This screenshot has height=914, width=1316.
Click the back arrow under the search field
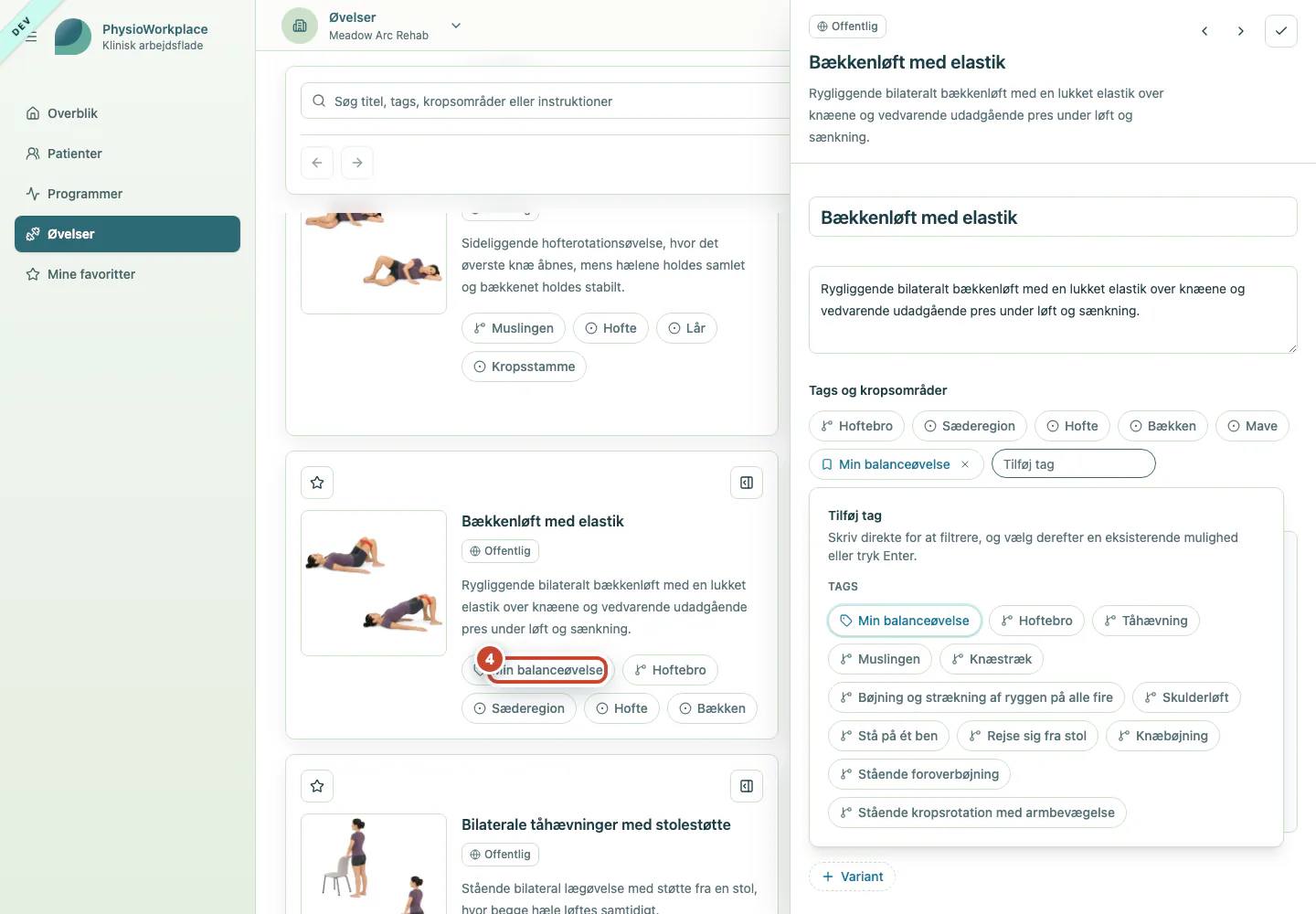tap(317, 163)
